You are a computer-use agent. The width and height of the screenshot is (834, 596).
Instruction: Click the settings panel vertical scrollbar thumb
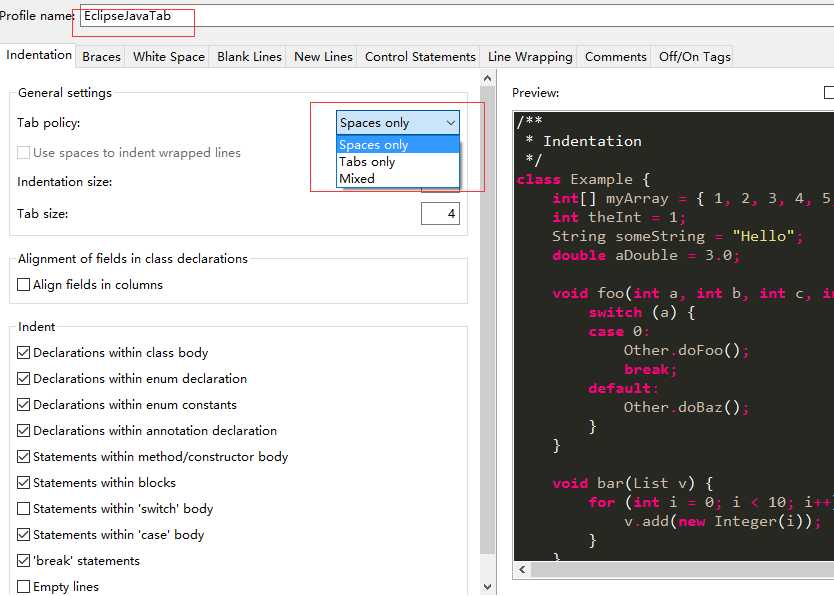(x=488, y=319)
